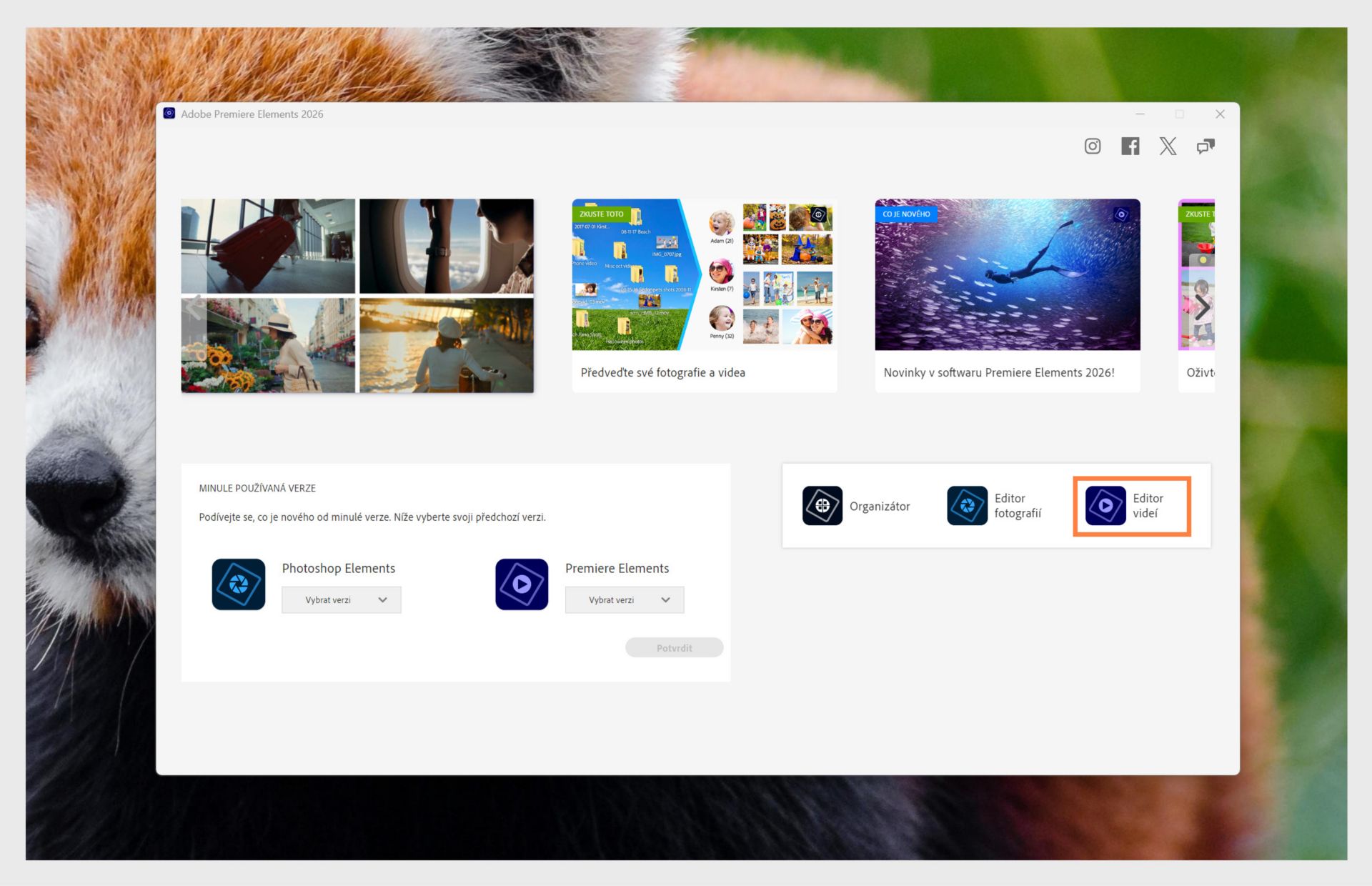Click the Adobe Premiere Elements 2026 window title

pos(252,114)
